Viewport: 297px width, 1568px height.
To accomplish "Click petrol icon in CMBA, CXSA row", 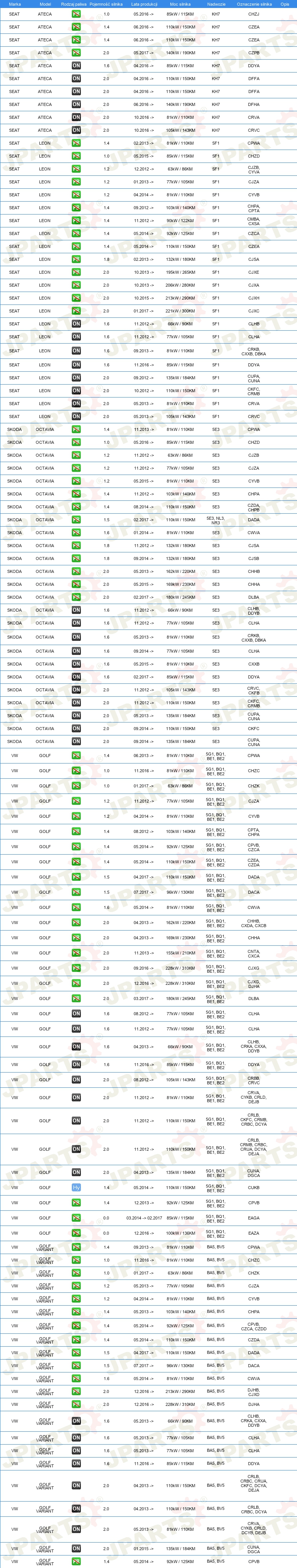I will (76, 221).
